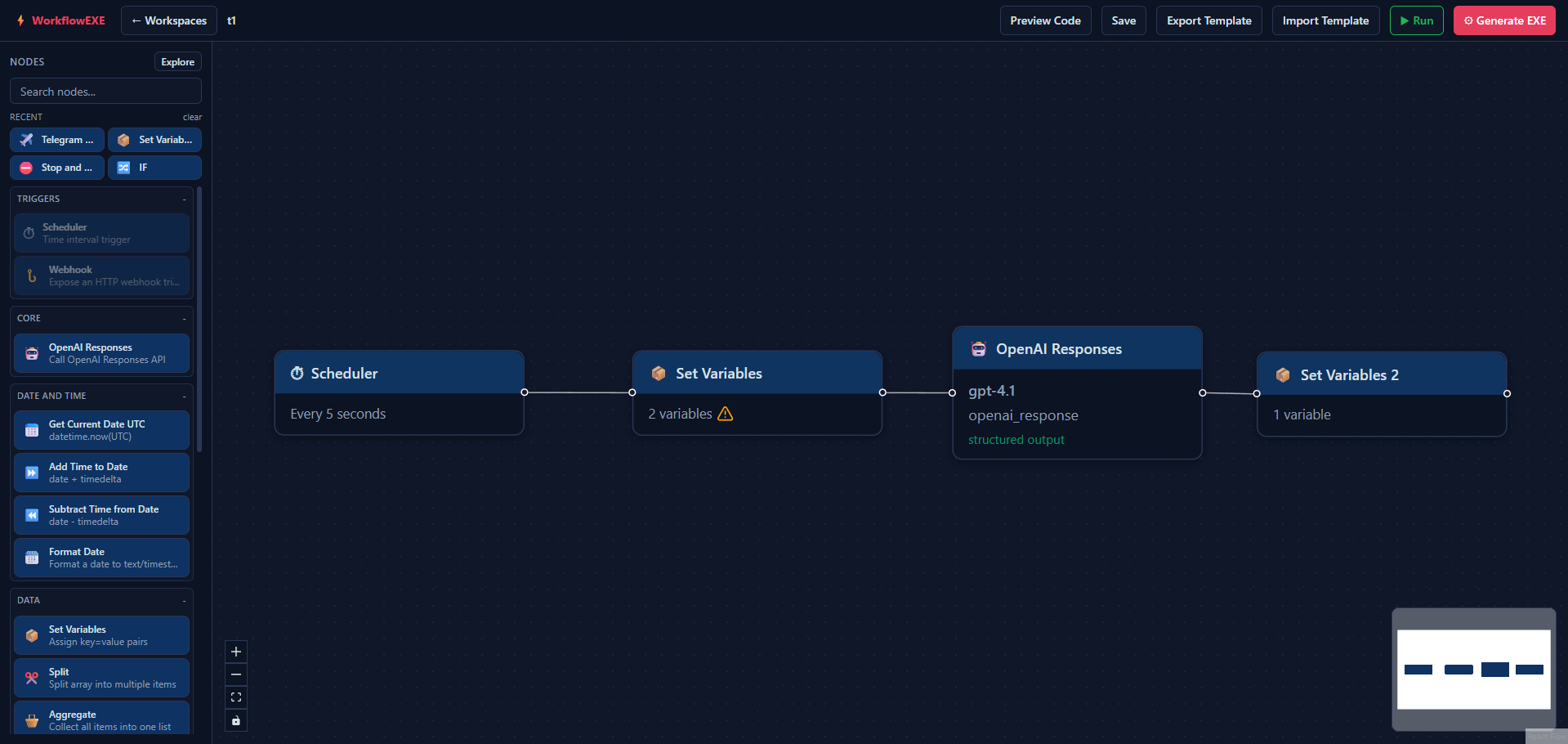The image size is (1568, 744).
Task: Select the Scheduler node title on canvas
Action: click(344, 373)
